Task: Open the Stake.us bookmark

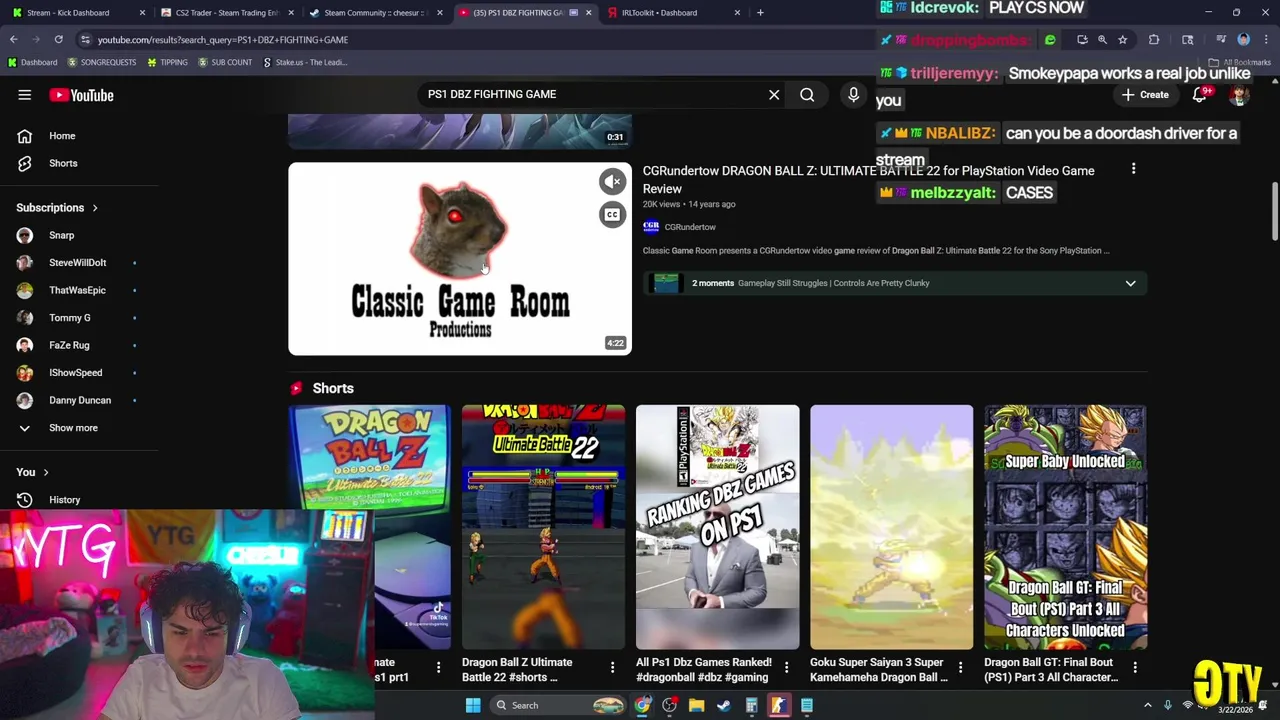Action: pyautogui.click(x=305, y=62)
